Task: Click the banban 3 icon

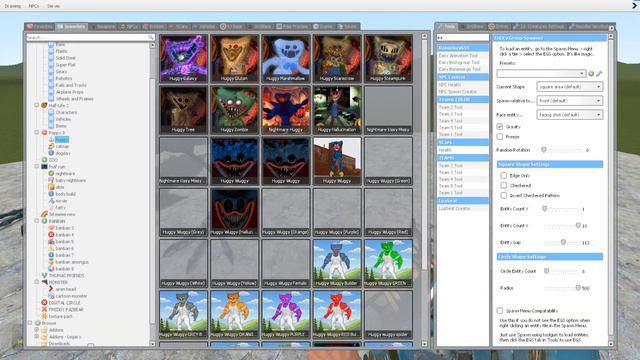Action: (x=51, y=228)
